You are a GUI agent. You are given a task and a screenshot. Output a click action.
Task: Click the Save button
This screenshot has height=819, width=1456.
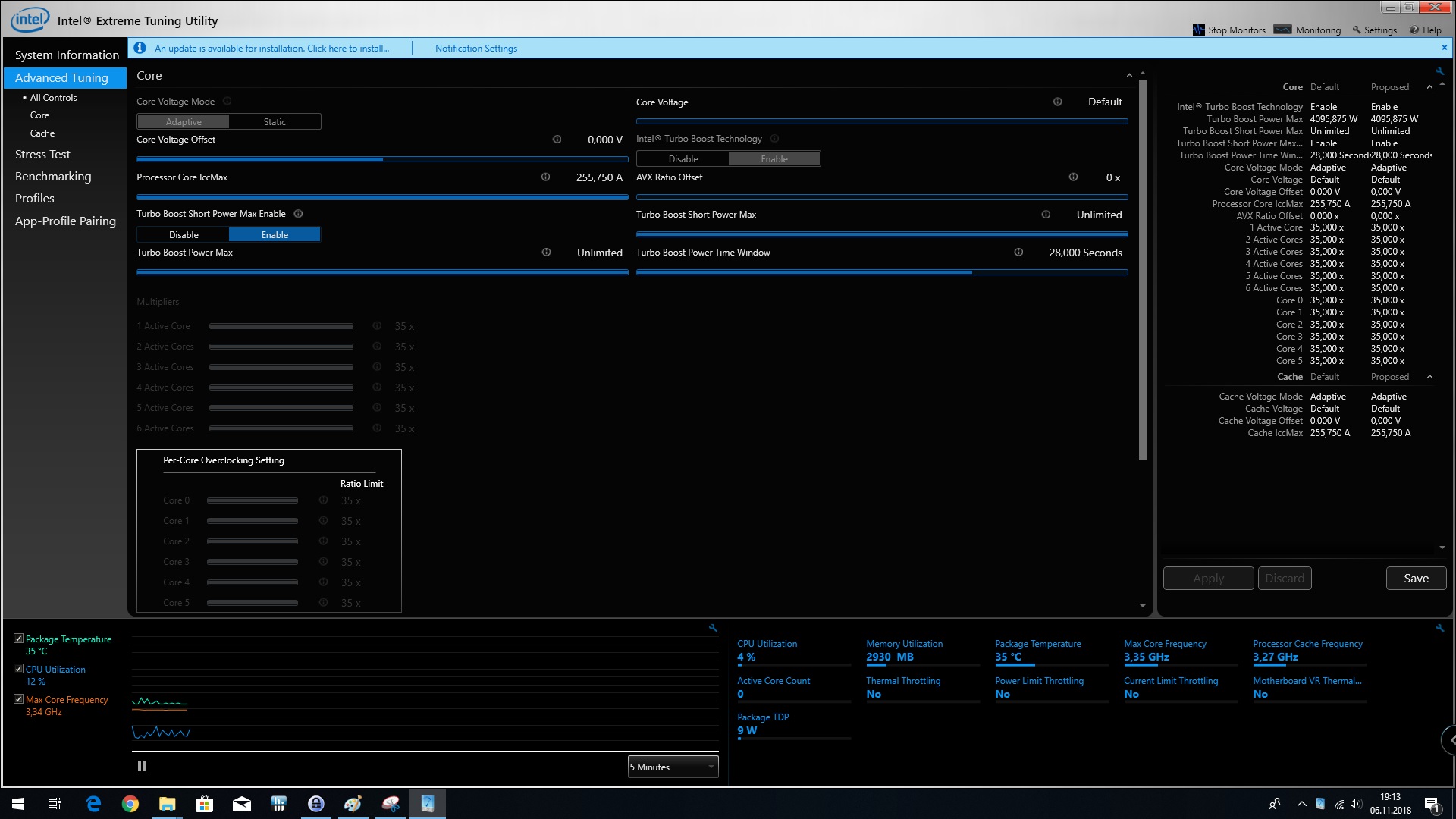click(1416, 578)
